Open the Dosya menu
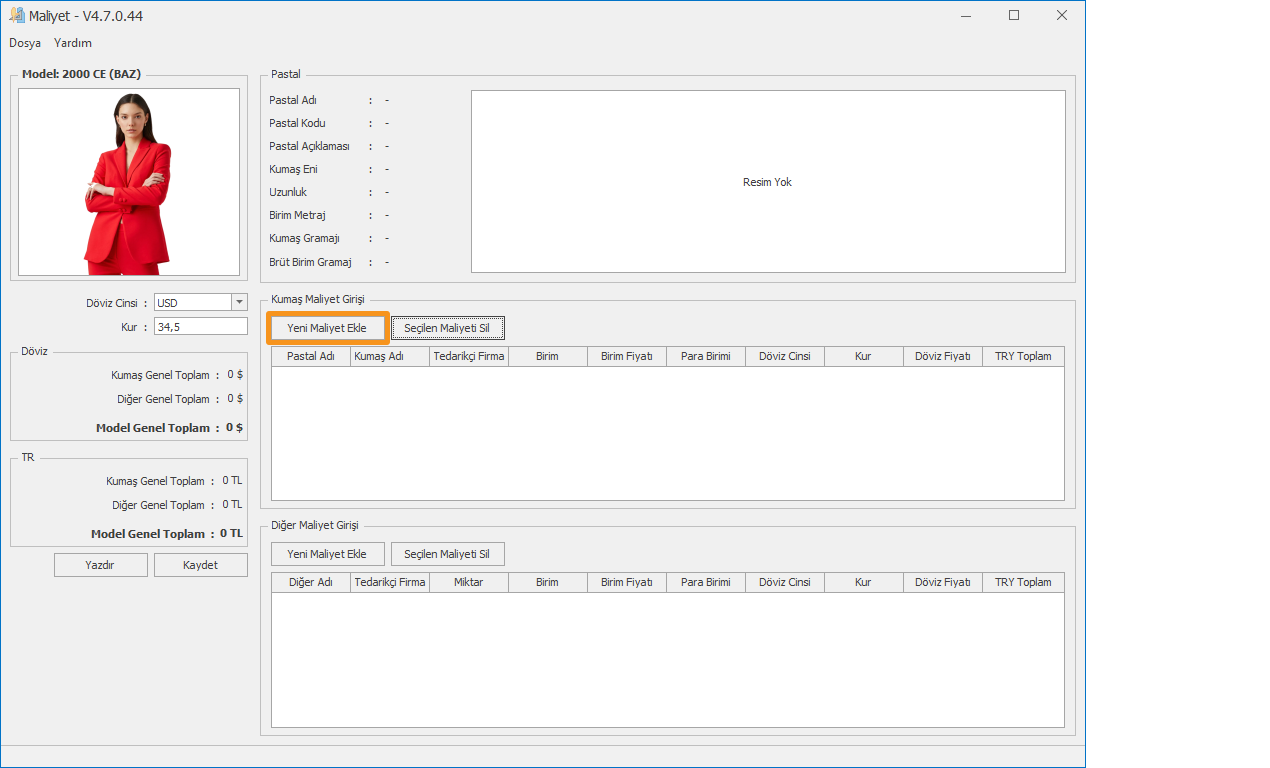The height and width of the screenshot is (768, 1270). [x=25, y=43]
